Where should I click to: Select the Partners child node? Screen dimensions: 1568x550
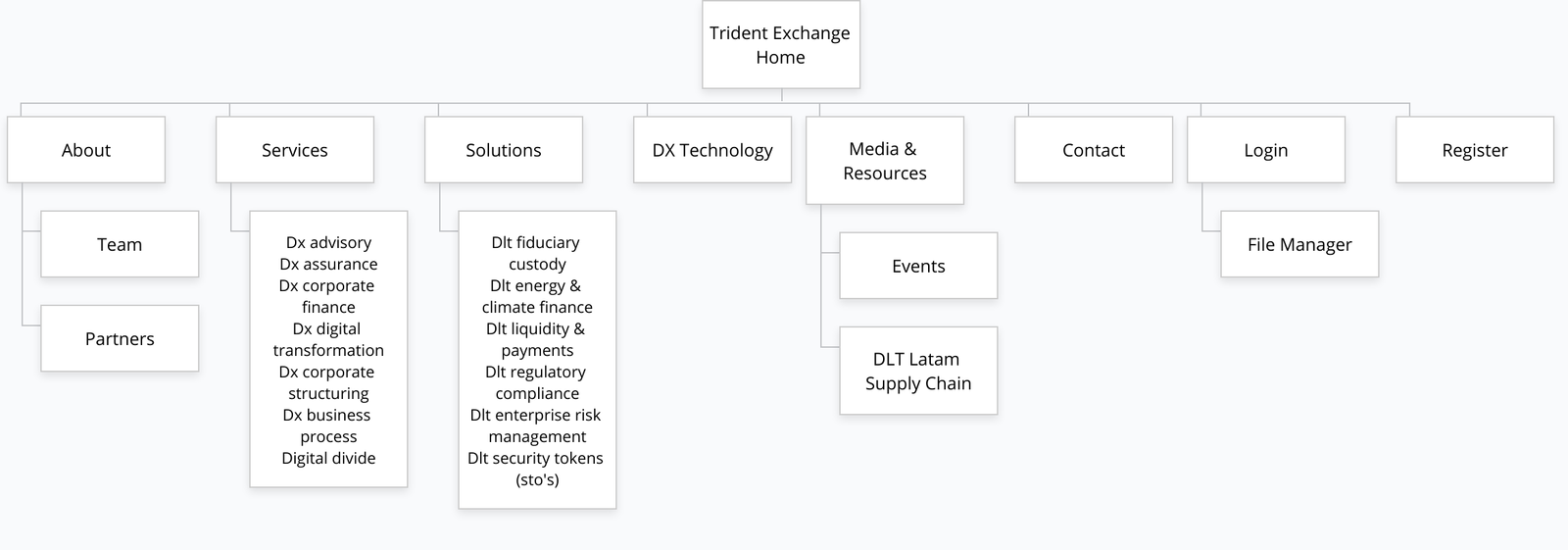120,338
